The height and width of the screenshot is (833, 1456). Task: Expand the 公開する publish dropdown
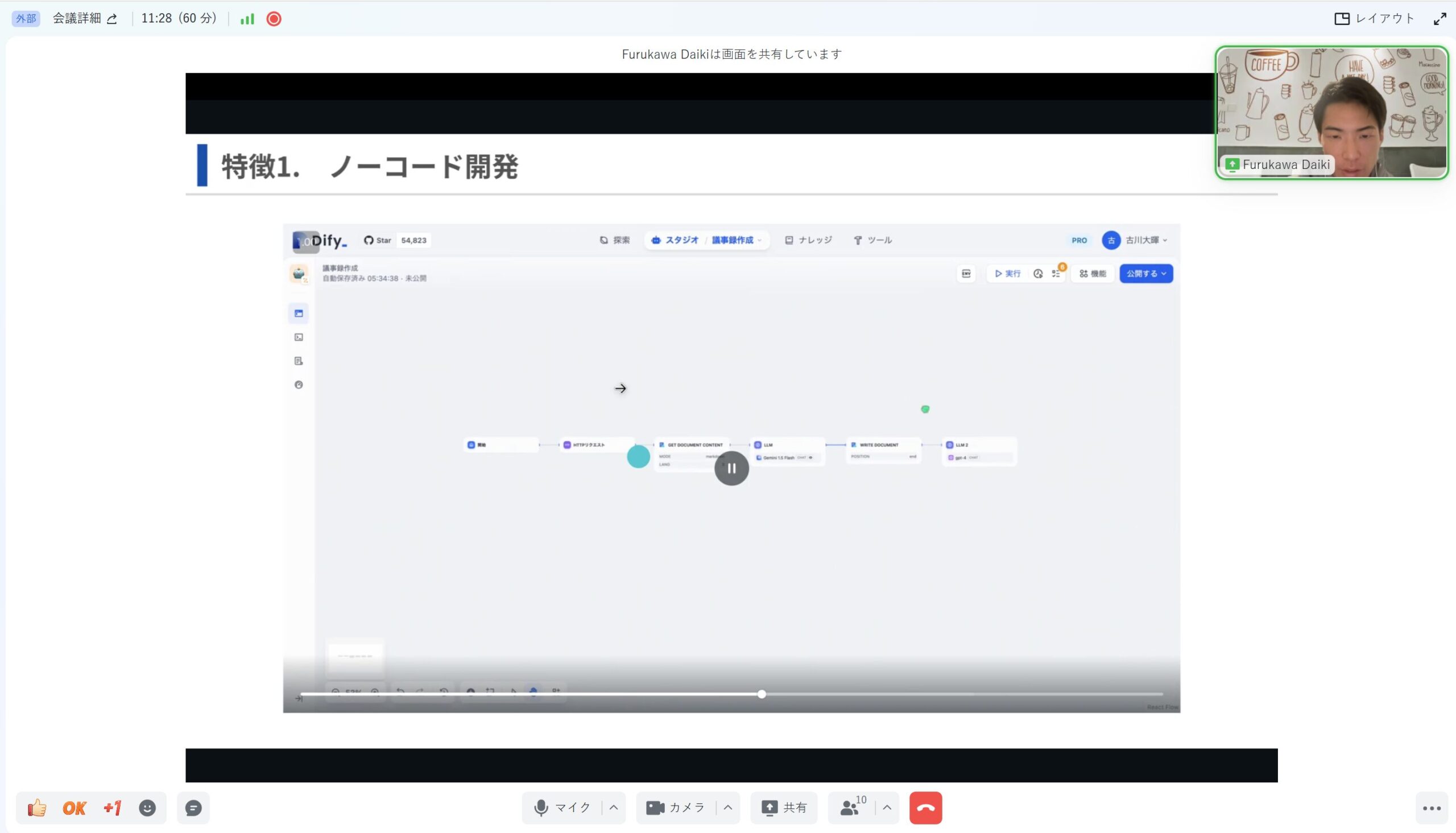(x=1146, y=274)
